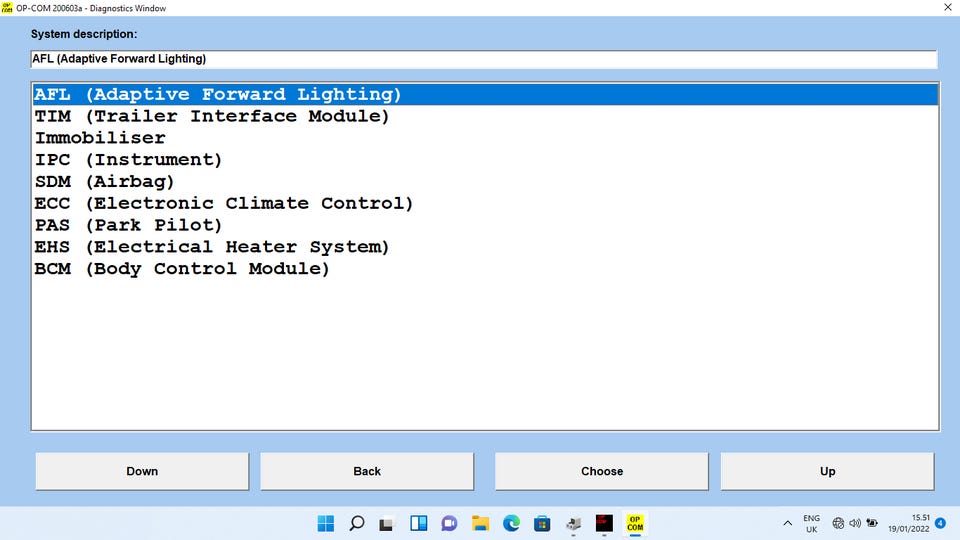
Task: Open Task View on taskbar
Action: point(386,523)
